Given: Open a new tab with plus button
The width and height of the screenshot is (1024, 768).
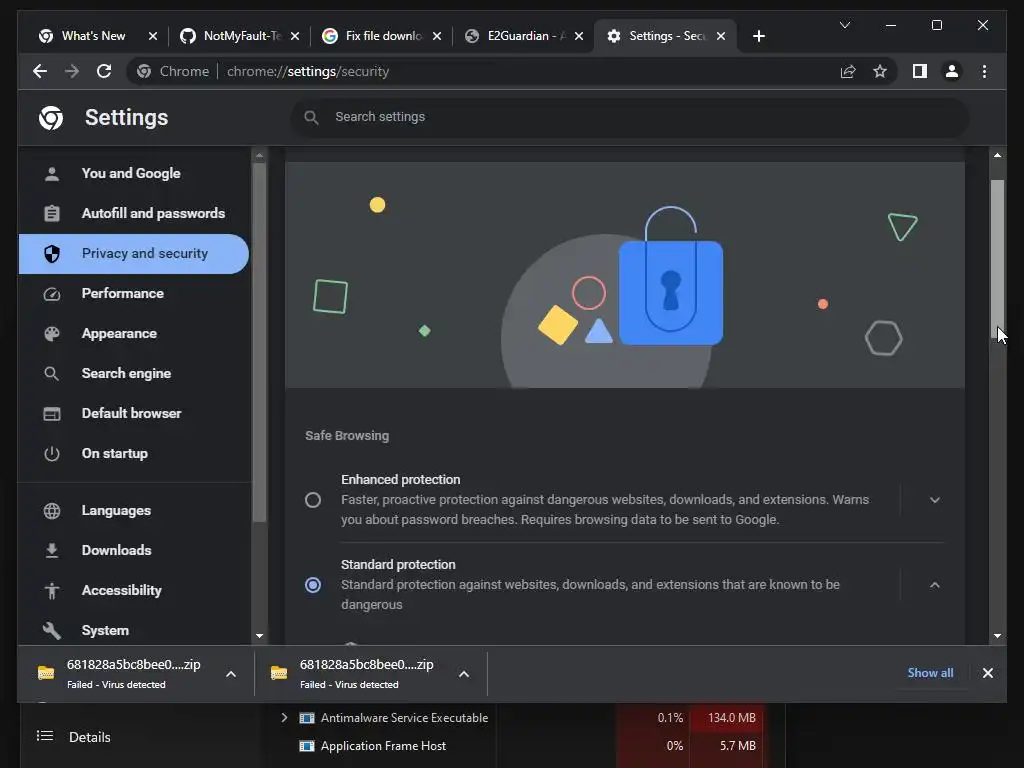Looking at the screenshot, I should pyautogui.click(x=758, y=36).
